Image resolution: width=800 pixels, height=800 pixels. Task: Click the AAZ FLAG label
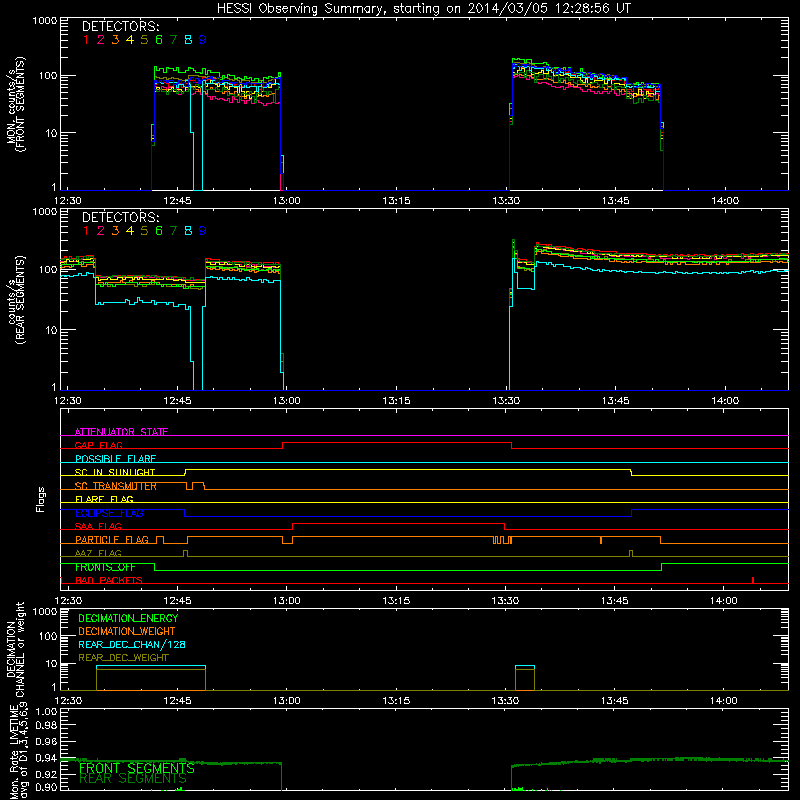tap(98, 553)
